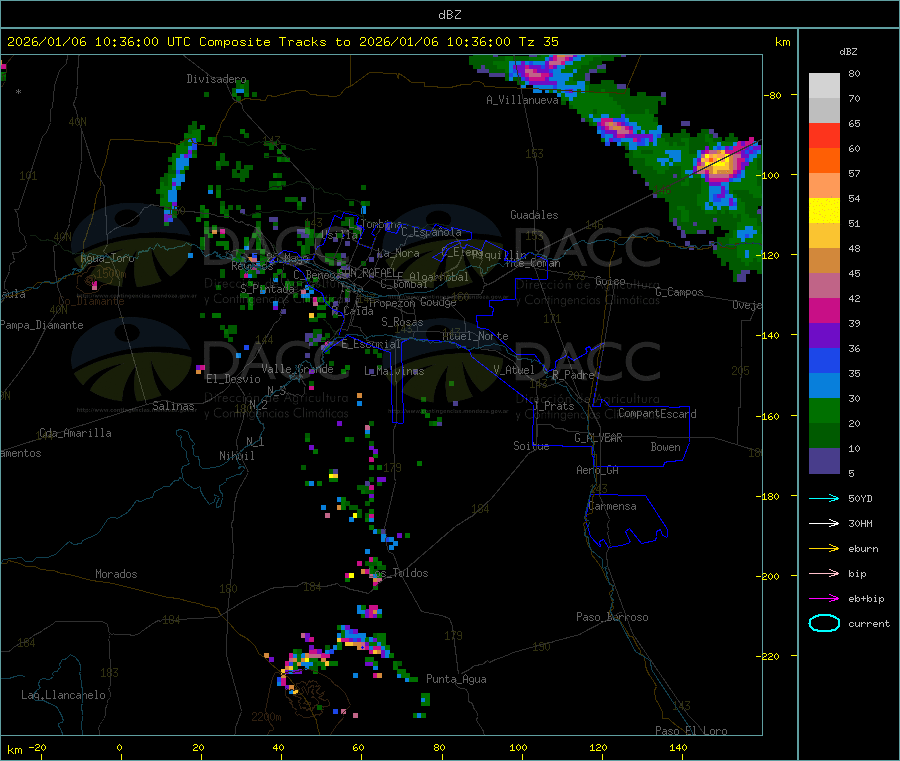Image resolution: width=900 pixels, height=761 pixels.
Task: Click the Carmensa place label
Action: pyautogui.click(x=612, y=506)
